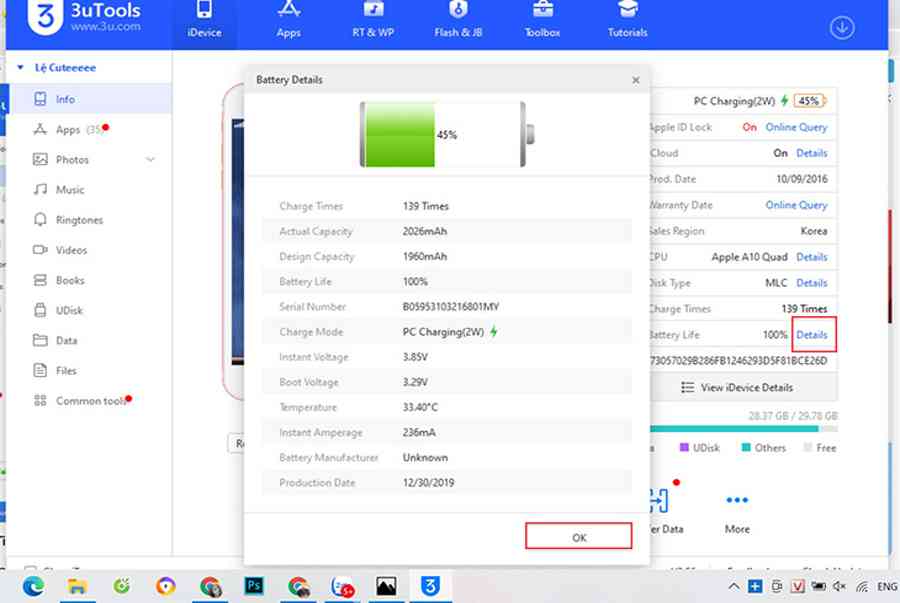Click the Others teal legend swatch
Image resolution: width=900 pixels, height=603 pixels.
[x=746, y=448]
